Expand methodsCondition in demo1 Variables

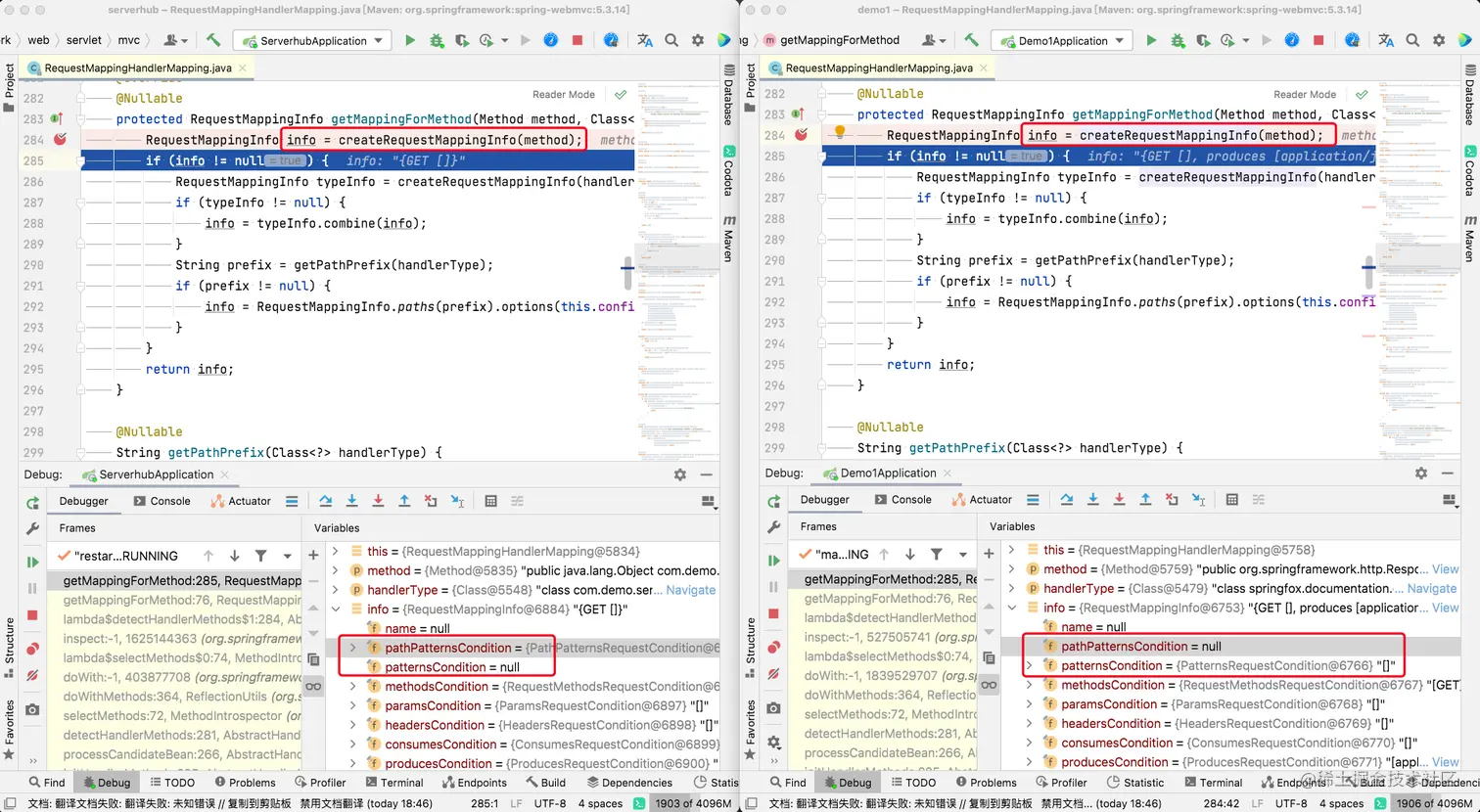pyautogui.click(x=1029, y=685)
